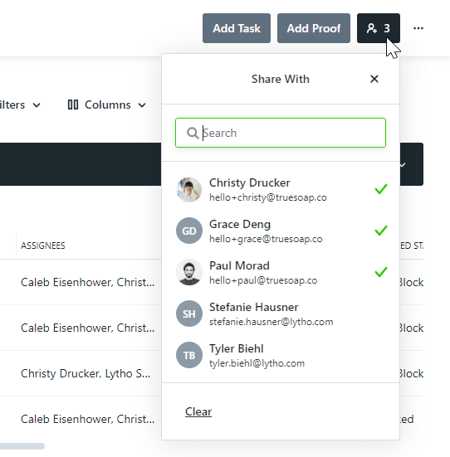Click the search magnifier icon
The width and height of the screenshot is (450, 457).
click(192, 133)
